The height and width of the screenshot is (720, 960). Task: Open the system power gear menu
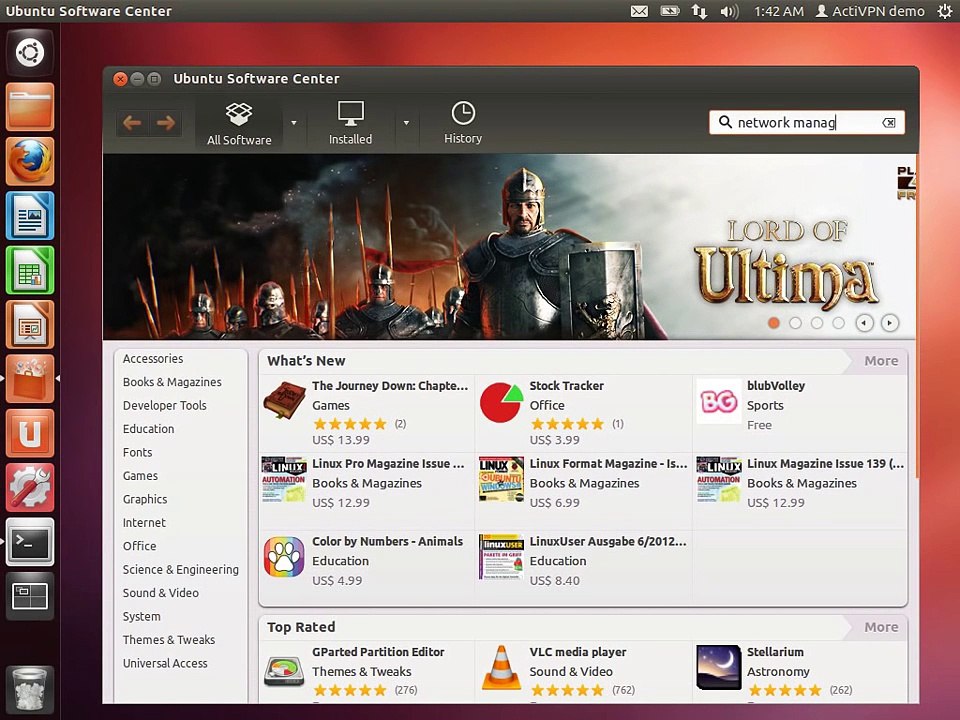pyautogui.click(x=945, y=11)
